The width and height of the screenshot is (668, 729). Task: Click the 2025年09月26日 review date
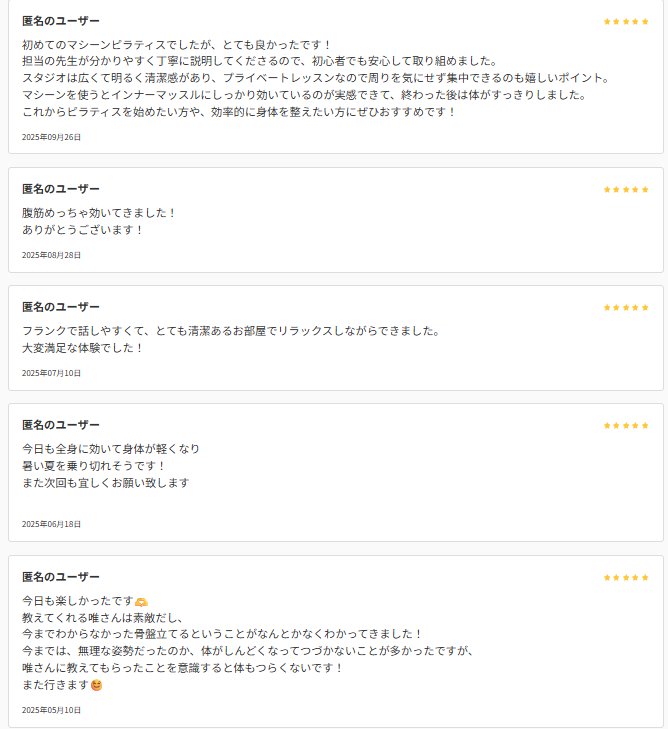pos(51,137)
